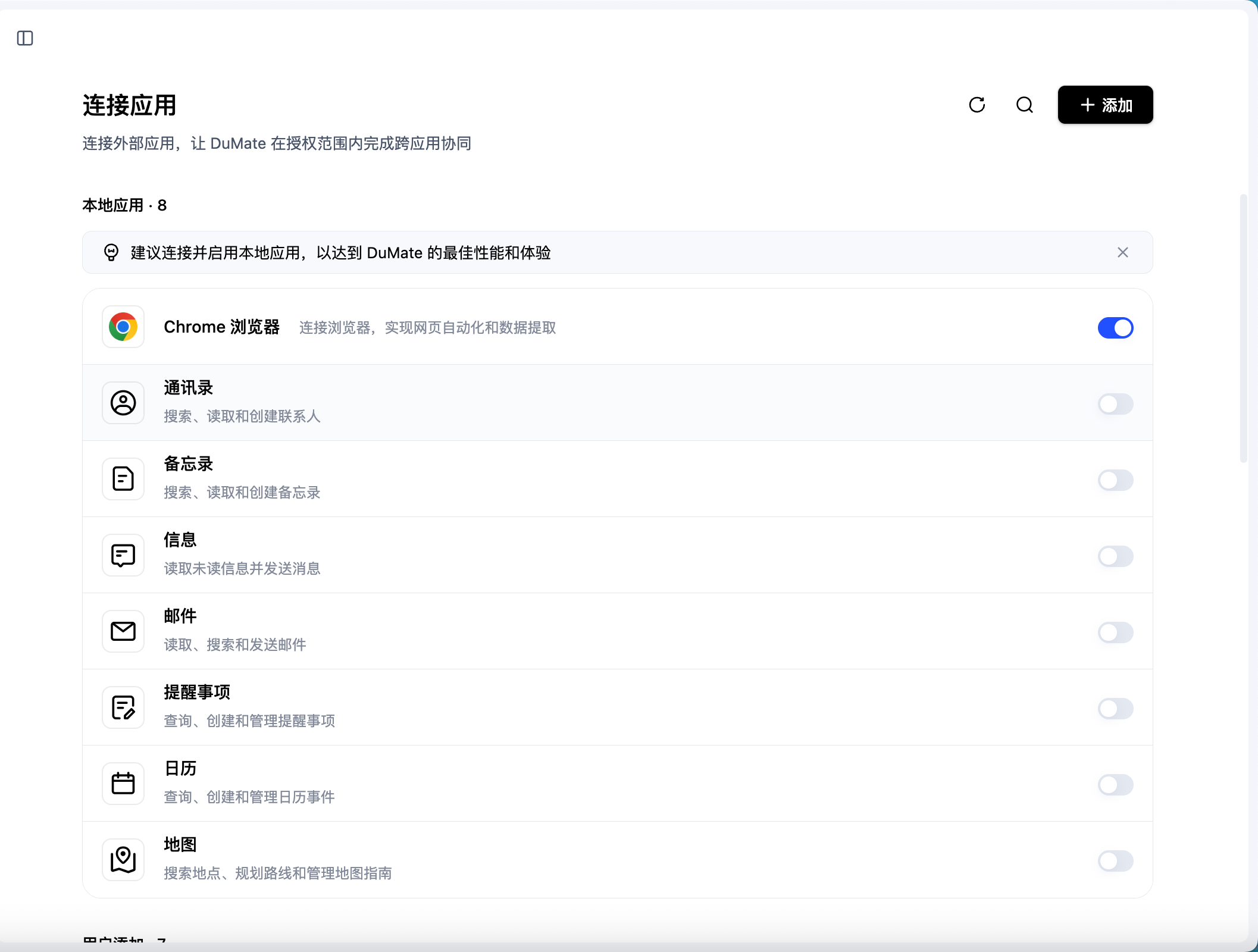Dismiss the 建议连接 tip banner
The image size is (1258, 952).
(x=1123, y=252)
